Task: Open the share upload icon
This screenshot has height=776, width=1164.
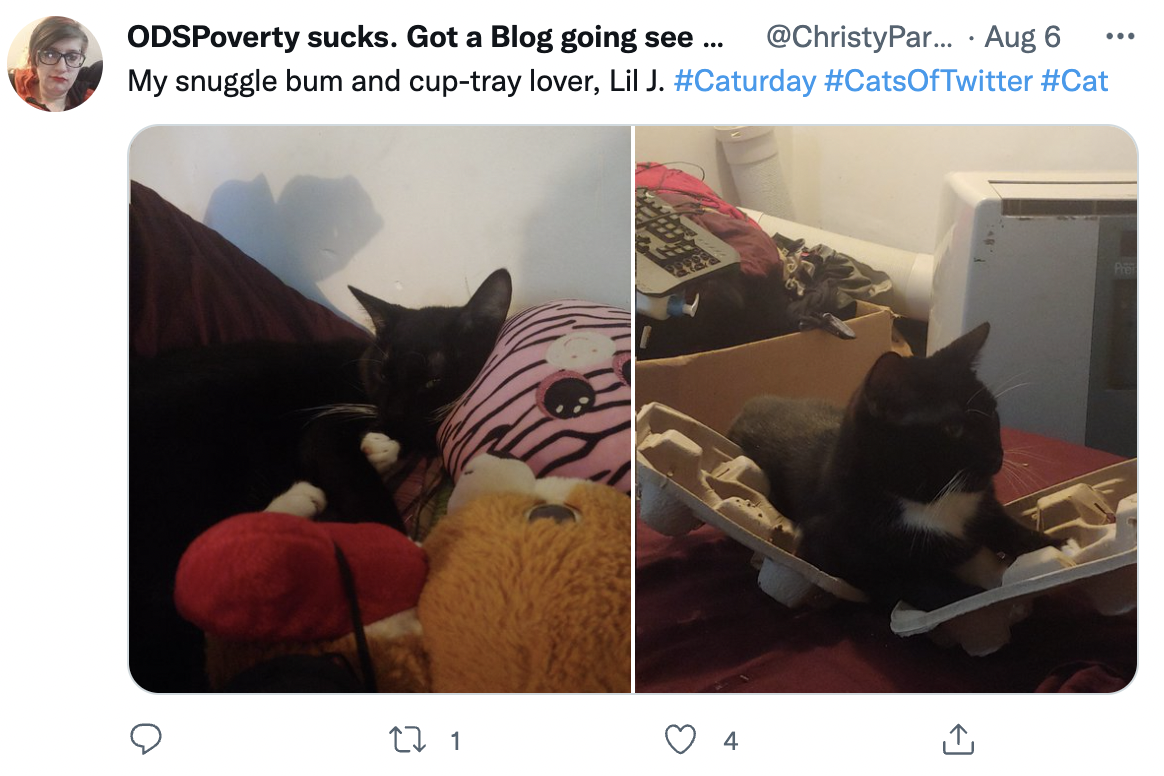Action: (x=958, y=740)
